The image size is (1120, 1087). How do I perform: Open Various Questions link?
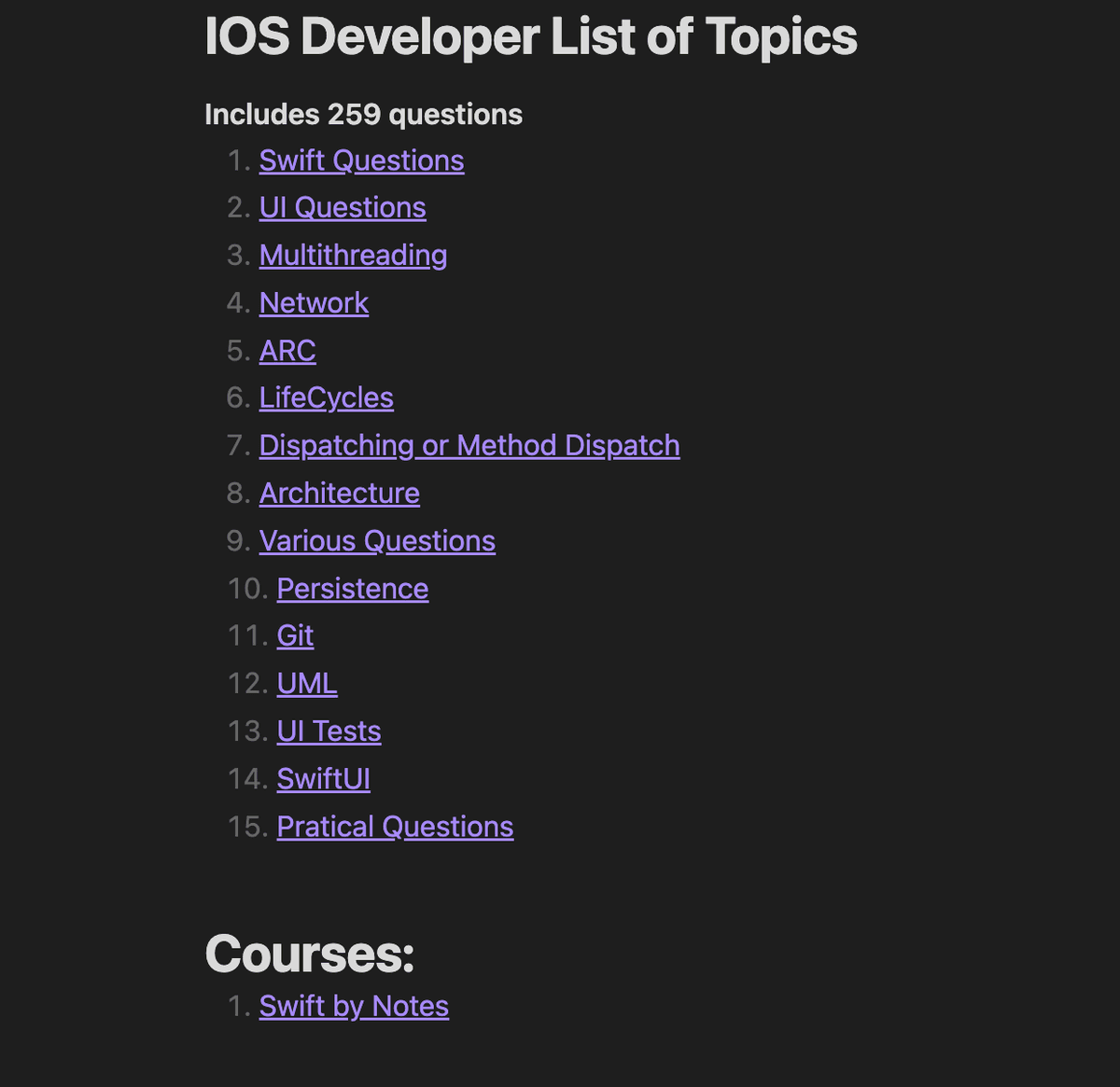click(x=377, y=541)
